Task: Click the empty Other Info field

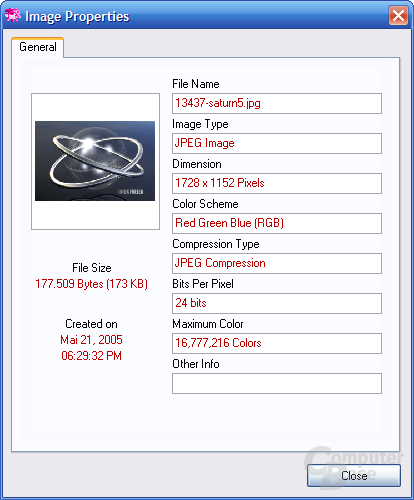Action: 277,383
